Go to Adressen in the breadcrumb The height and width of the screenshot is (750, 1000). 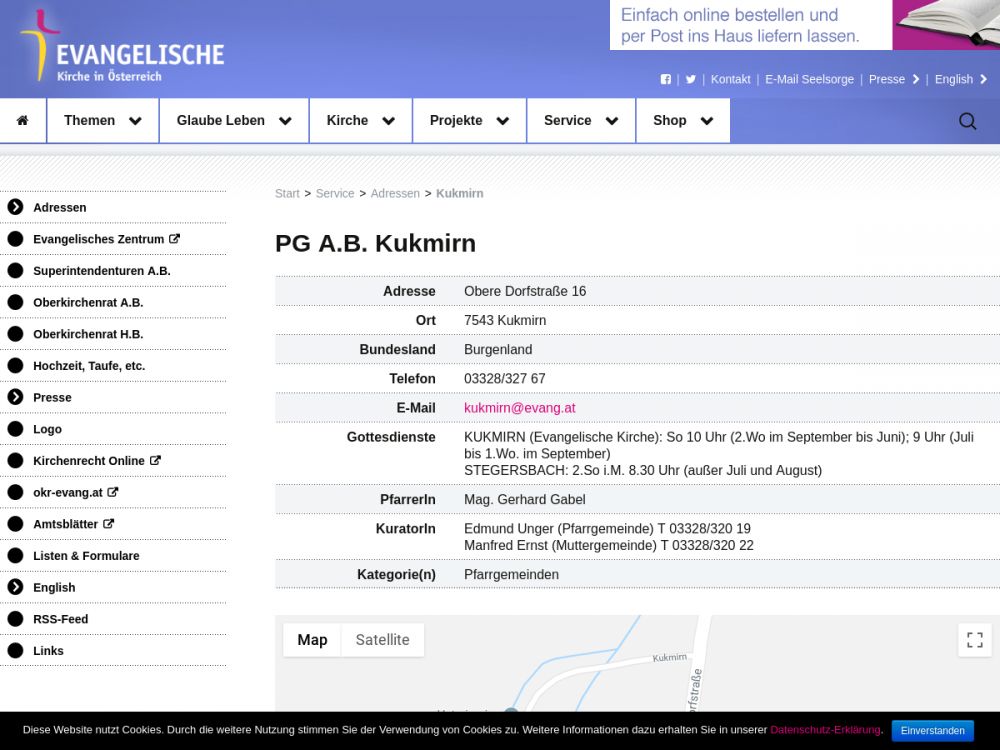click(x=395, y=193)
